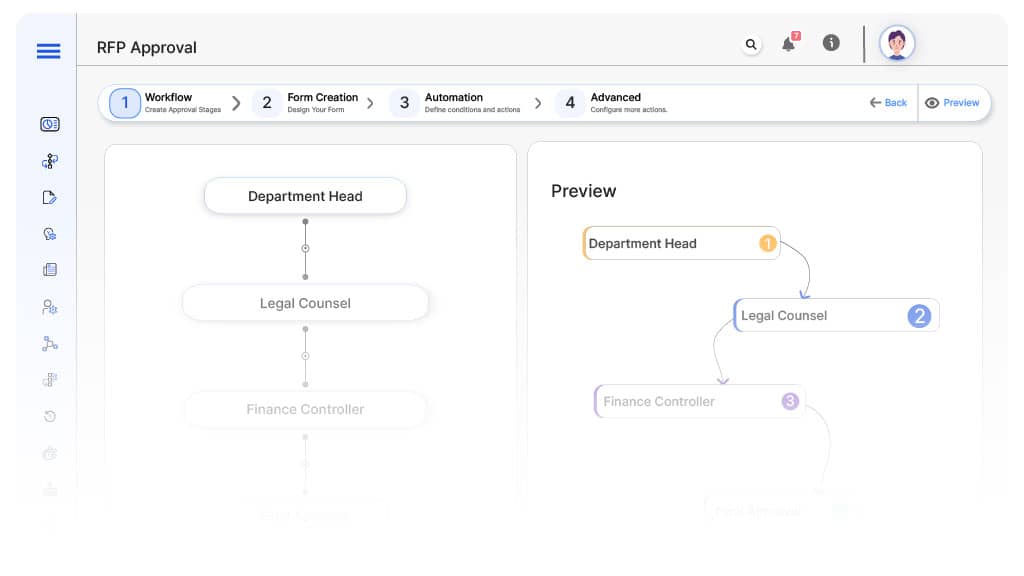Add step between Legal Counsel and Finance Controller
The image size is (1024, 576).
(x=305, y=356)
